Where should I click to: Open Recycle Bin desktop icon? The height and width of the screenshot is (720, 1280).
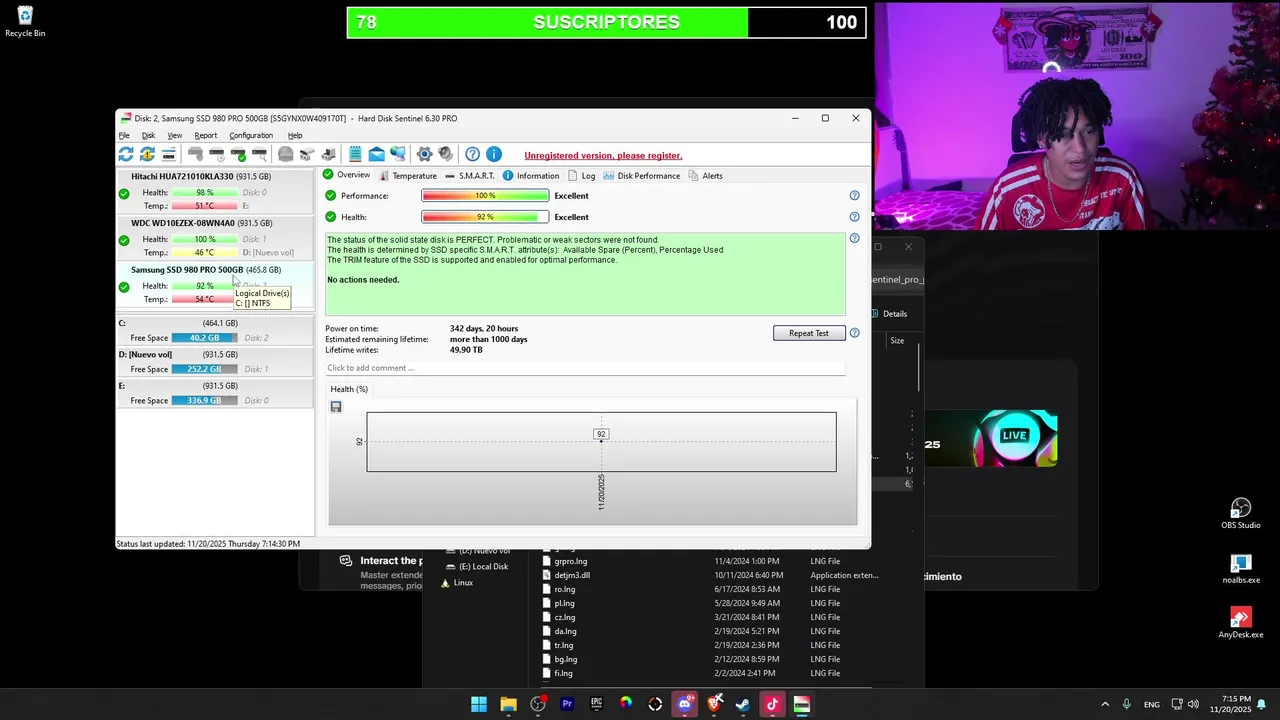pyautogui.click(x=25, y=22)
